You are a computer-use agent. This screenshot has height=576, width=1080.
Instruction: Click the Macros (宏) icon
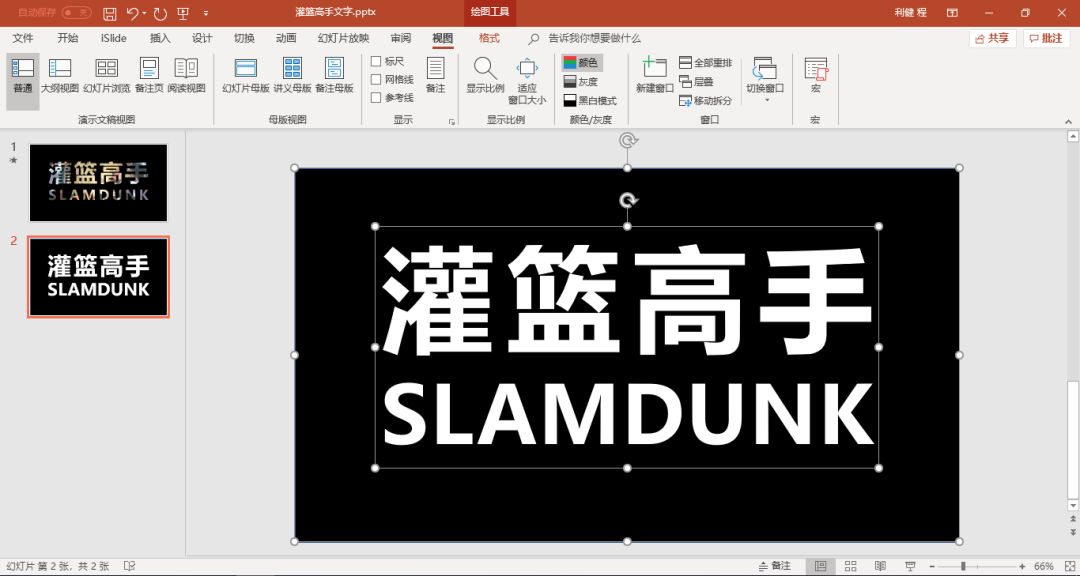pos(816,69)
